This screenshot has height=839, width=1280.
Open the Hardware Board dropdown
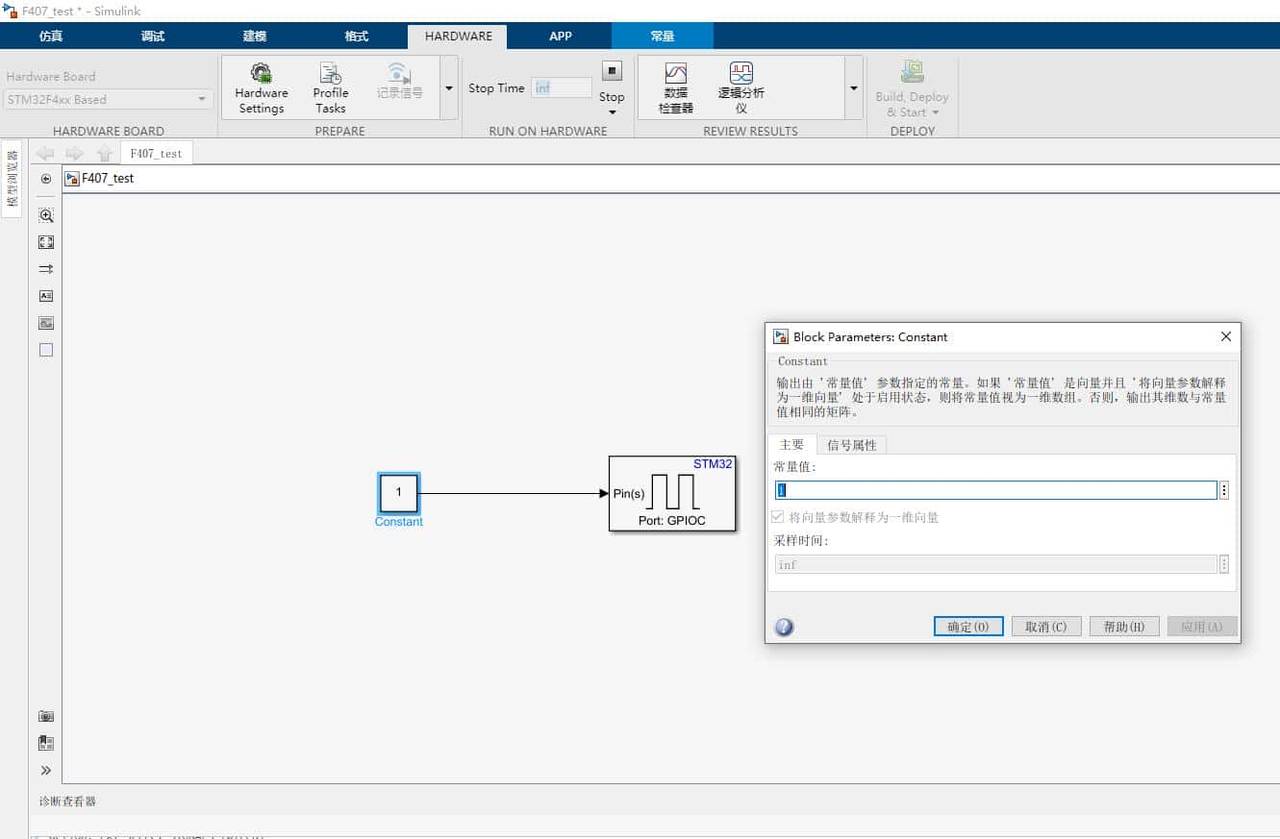[x=201, y=99]
